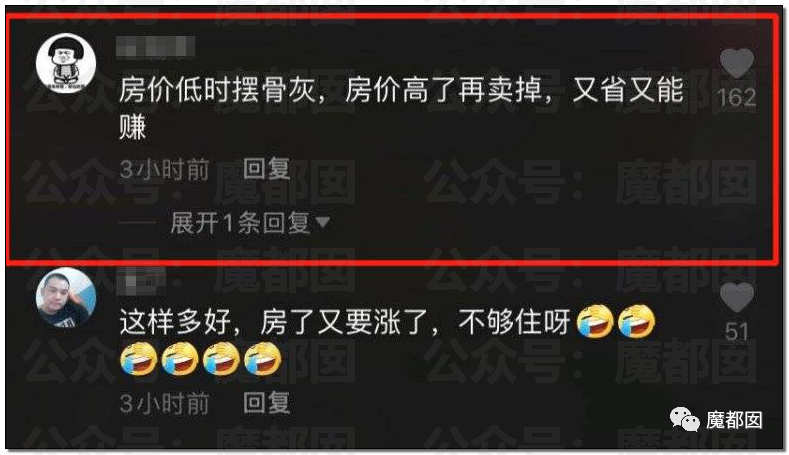Viewport: 789px width, 455px height.
Task: Reply to the 房价低时摆骨灰 comment
Action: pyautogui.click(x=267, y=168)
